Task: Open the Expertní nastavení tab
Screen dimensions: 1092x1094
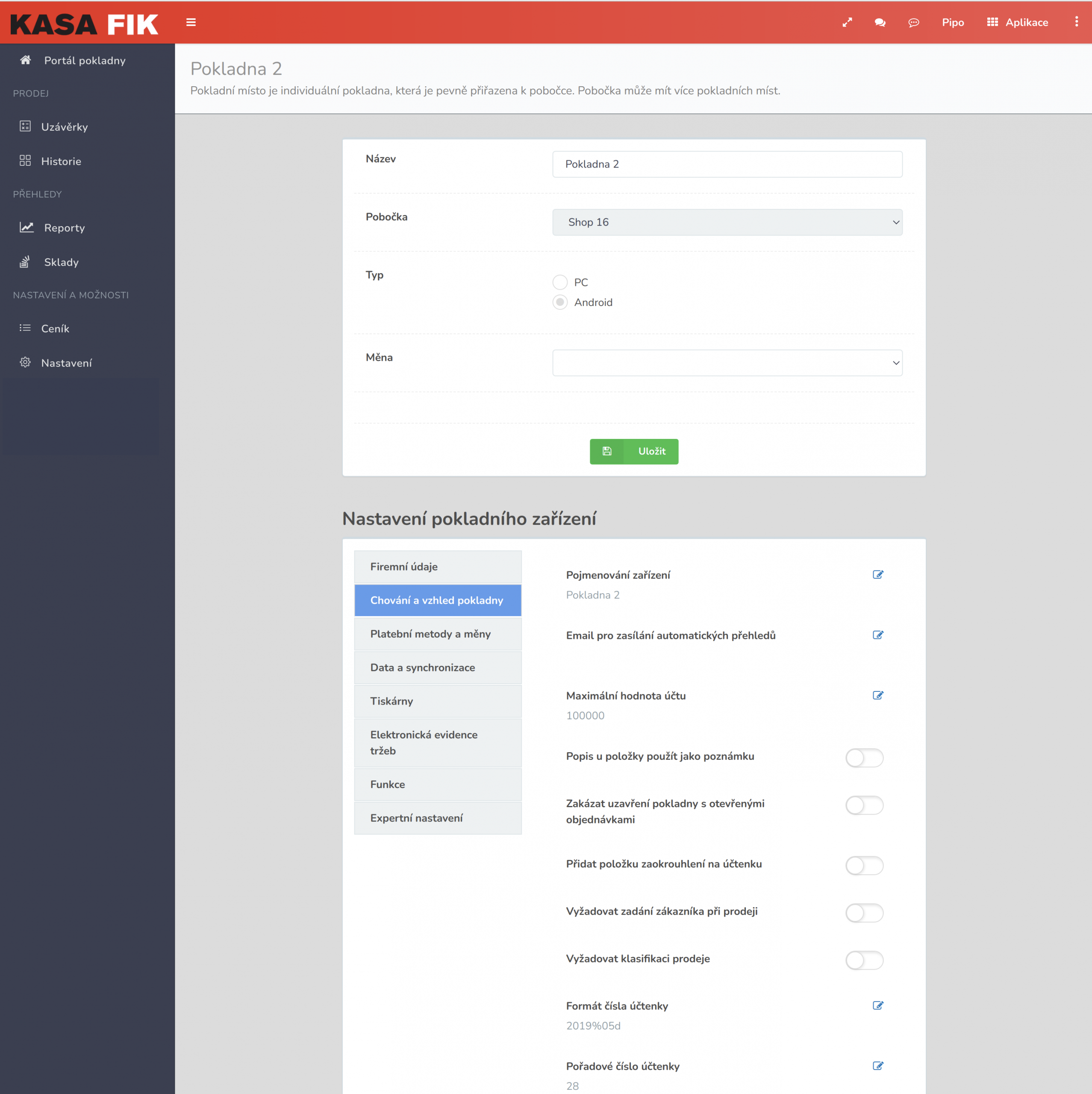Action: coord(438,818)
